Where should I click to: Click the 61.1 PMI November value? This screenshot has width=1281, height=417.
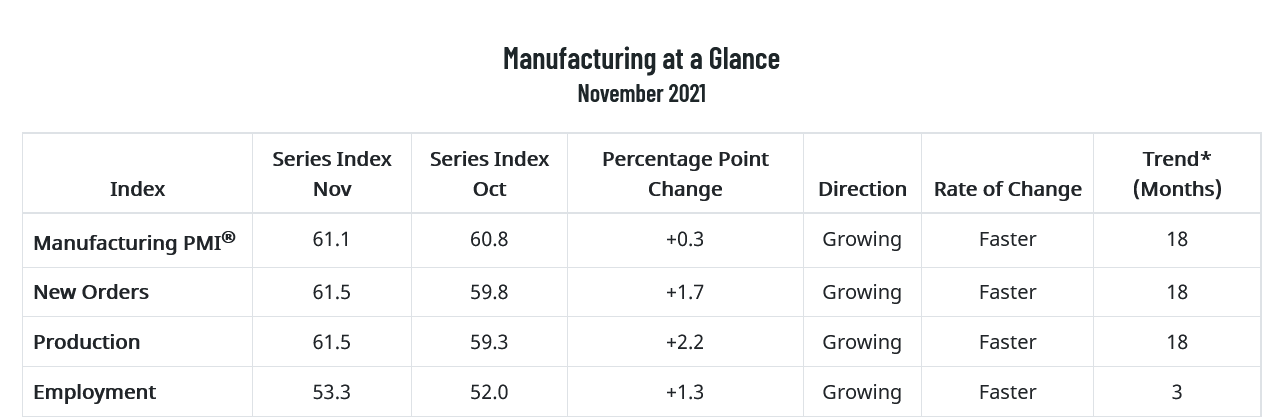click(x=332, y=239)
